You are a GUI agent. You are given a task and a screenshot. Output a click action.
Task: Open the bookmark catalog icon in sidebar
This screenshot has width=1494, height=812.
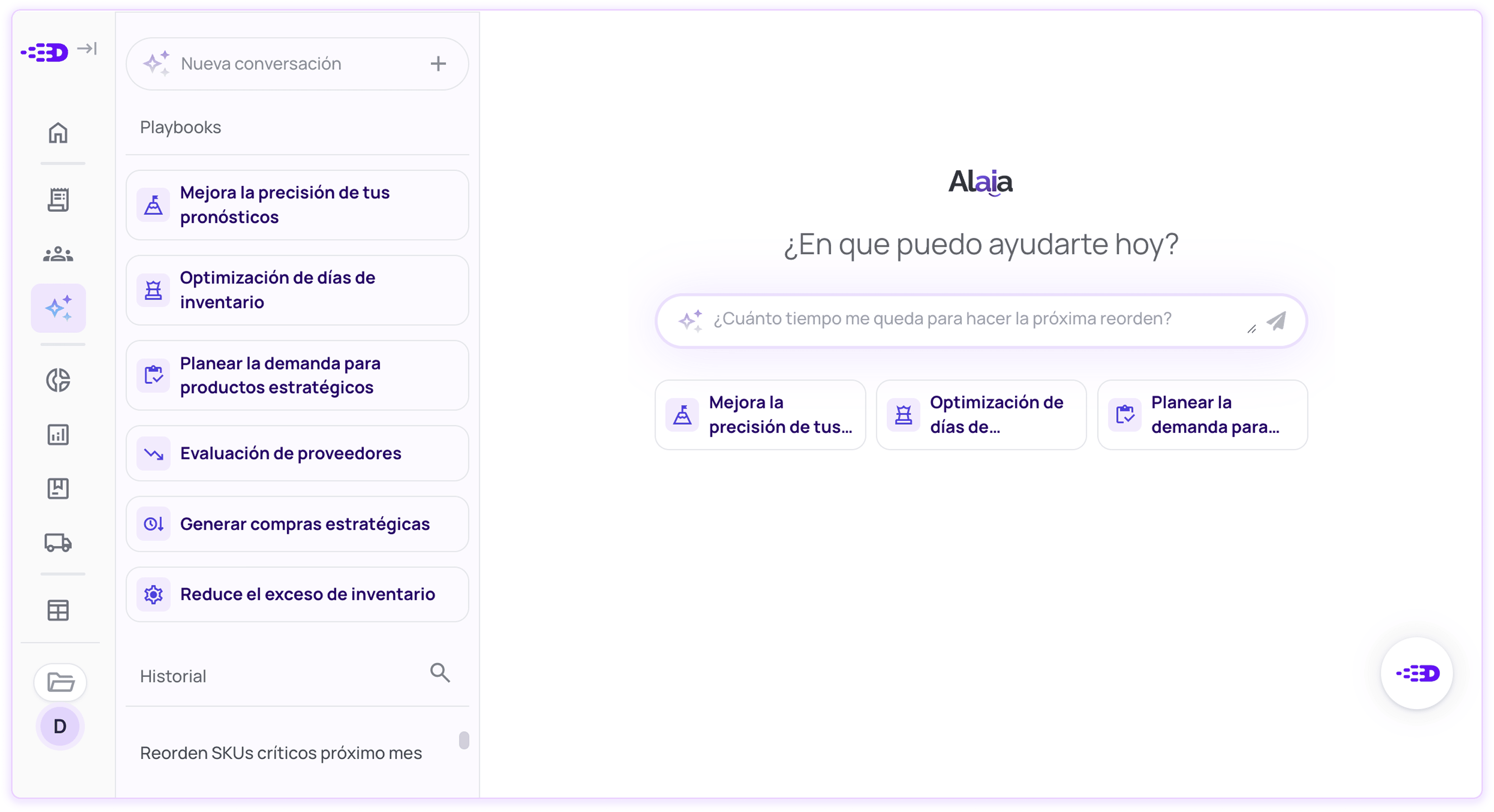point(58,488)
